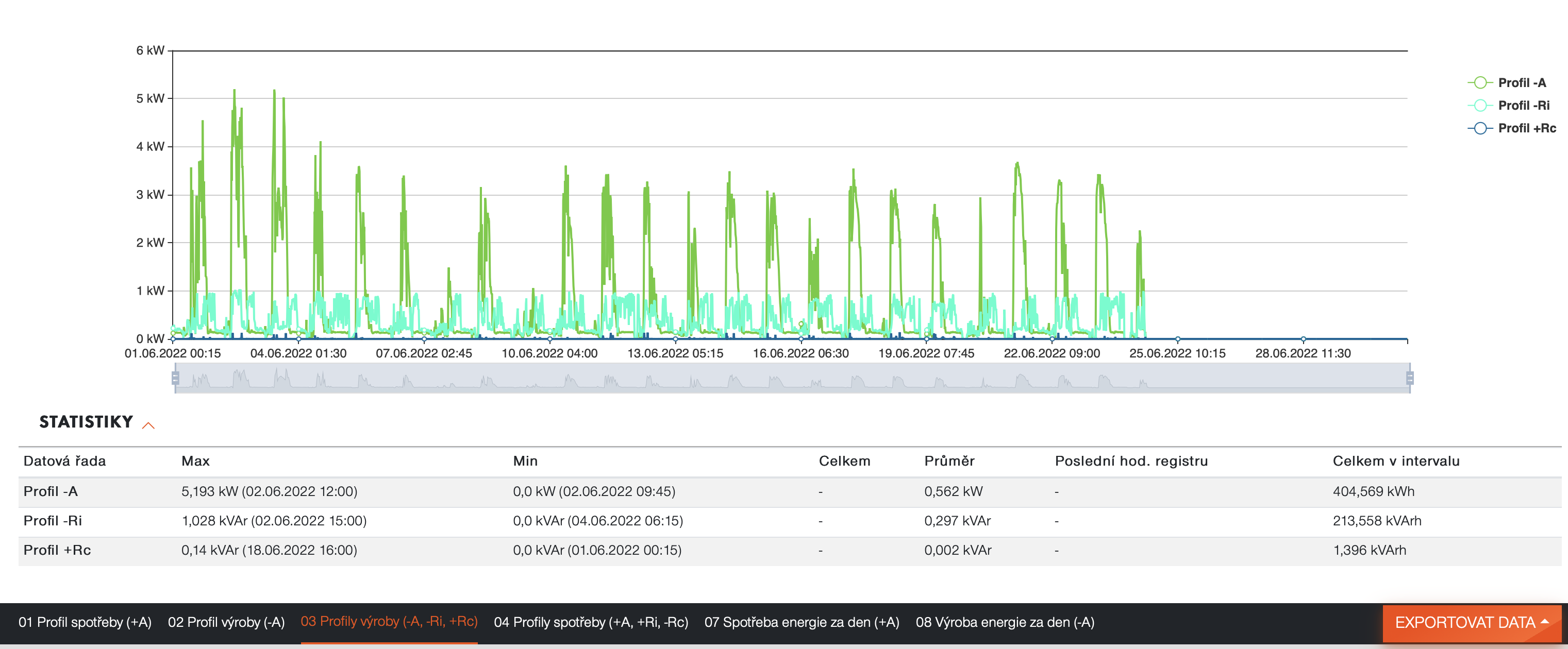The height and width of the screenshot is (649, 1568).
Task: Open 07 Spotřeba energie za den (+A) tab
Action: click(802, 622)
